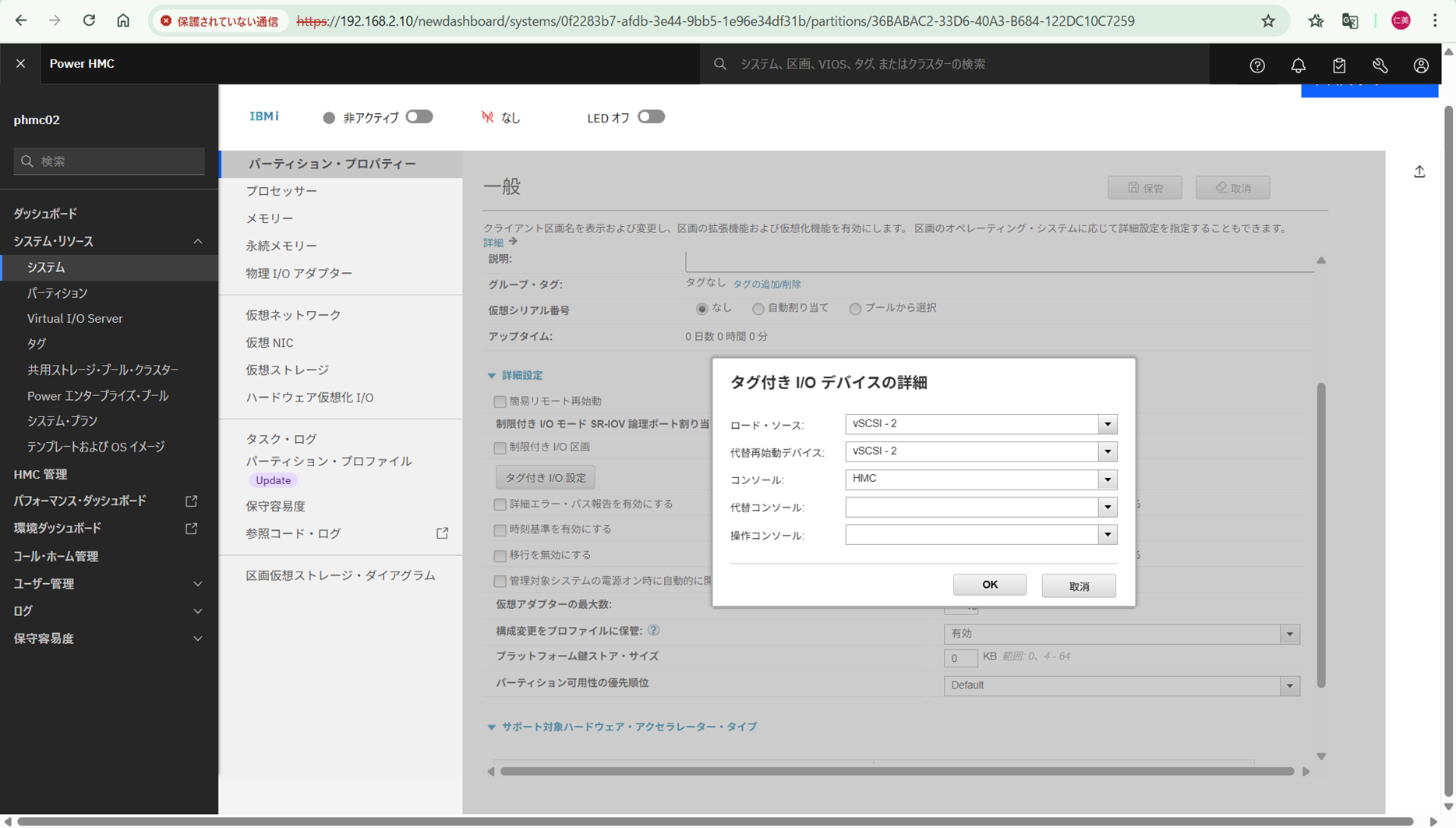Click the 保管 save button

(x=1145, y=188)
